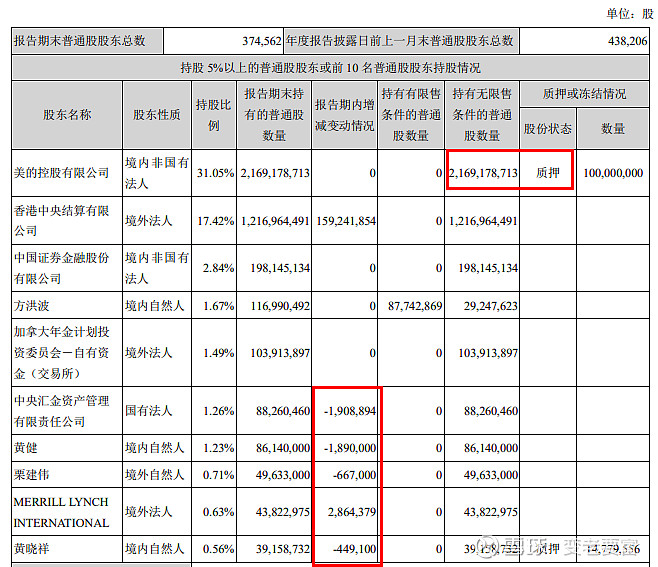Click '境内自然人' in 方洪波 row
Image resolution: width=658 pixels, height=567 pixels.
[x=154, y=306]
